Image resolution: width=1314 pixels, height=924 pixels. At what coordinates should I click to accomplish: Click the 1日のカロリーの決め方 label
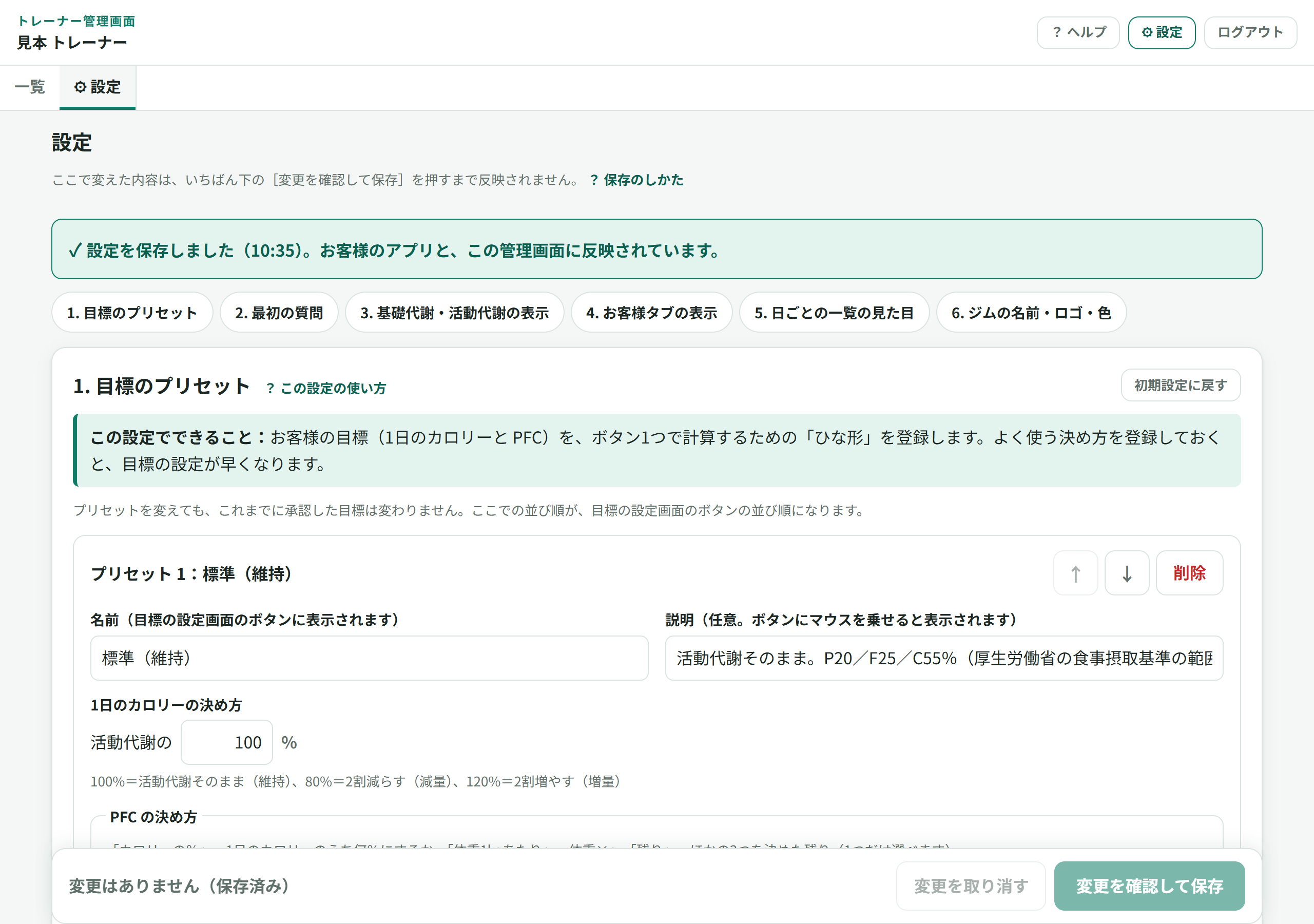tap(166, 705)
